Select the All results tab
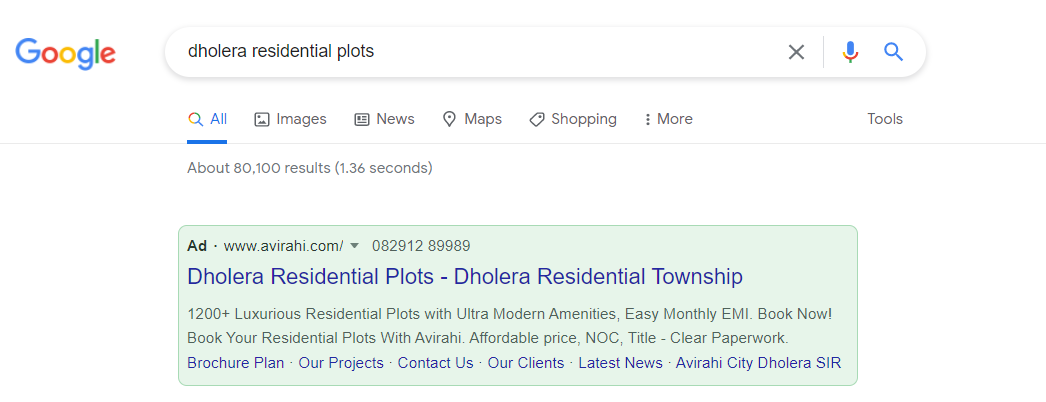The width and height of the screenshot is (1046, 402). (x=207, y=119)
